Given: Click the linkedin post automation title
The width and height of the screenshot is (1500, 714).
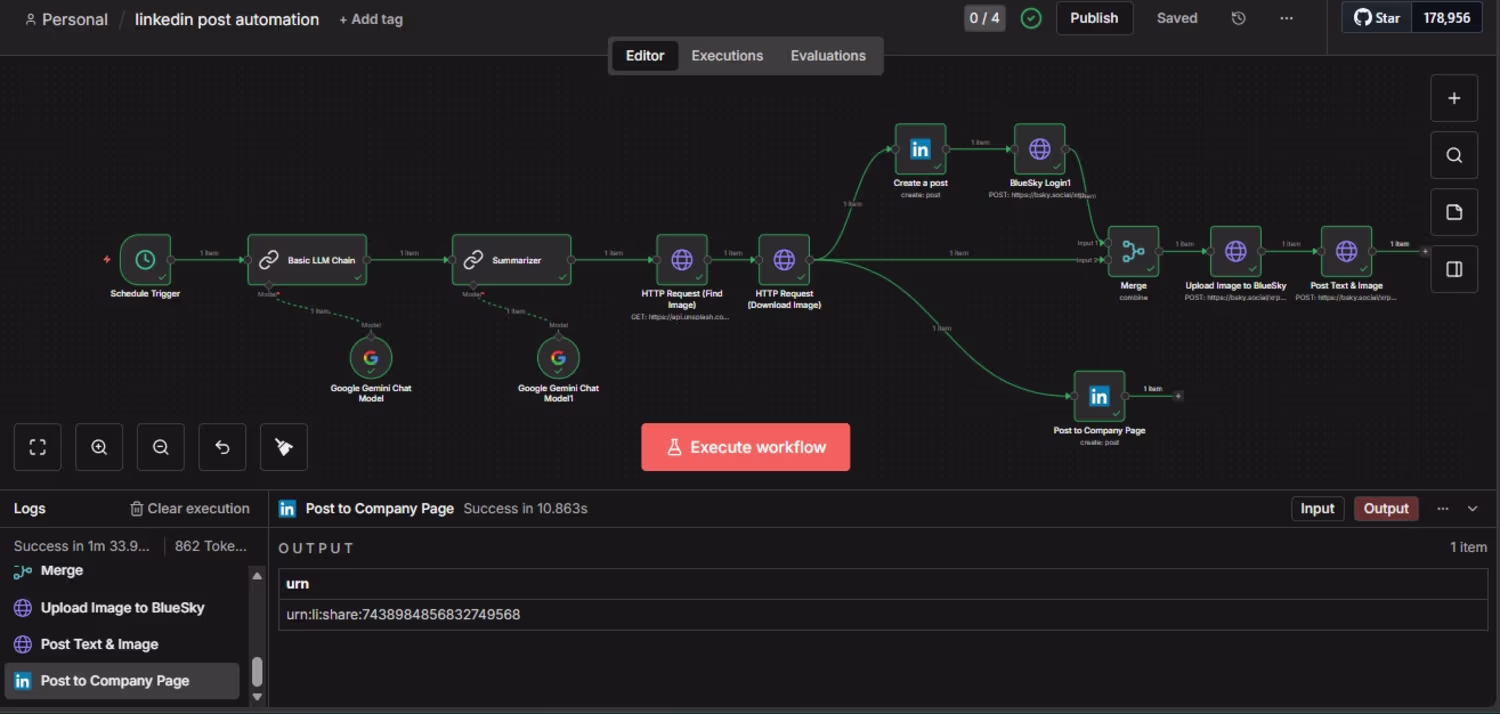Looking at the screenshot, I should pyautogui.click(x=227, y=19).
